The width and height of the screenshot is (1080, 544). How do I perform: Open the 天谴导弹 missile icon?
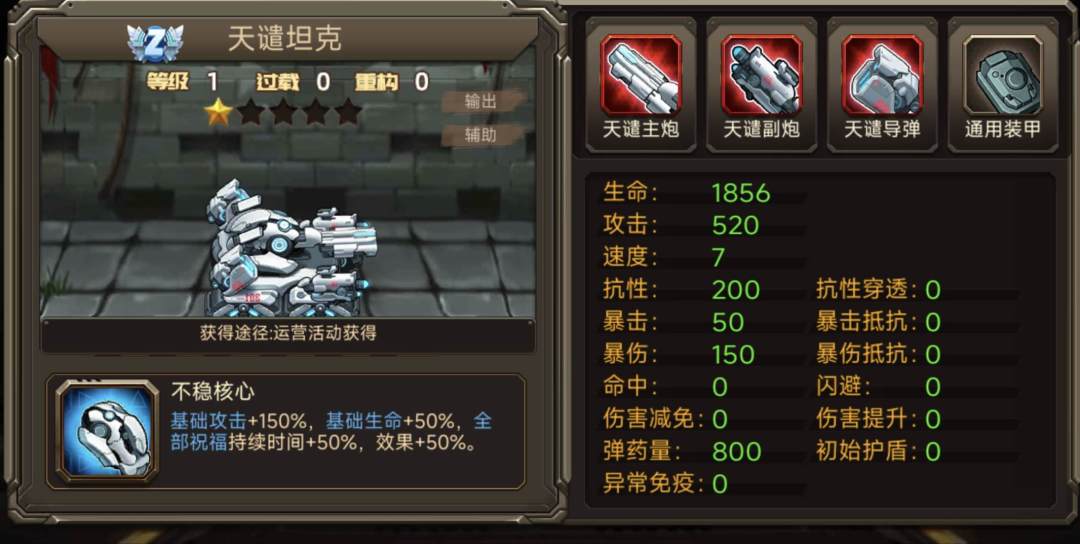tap(882, 75)
